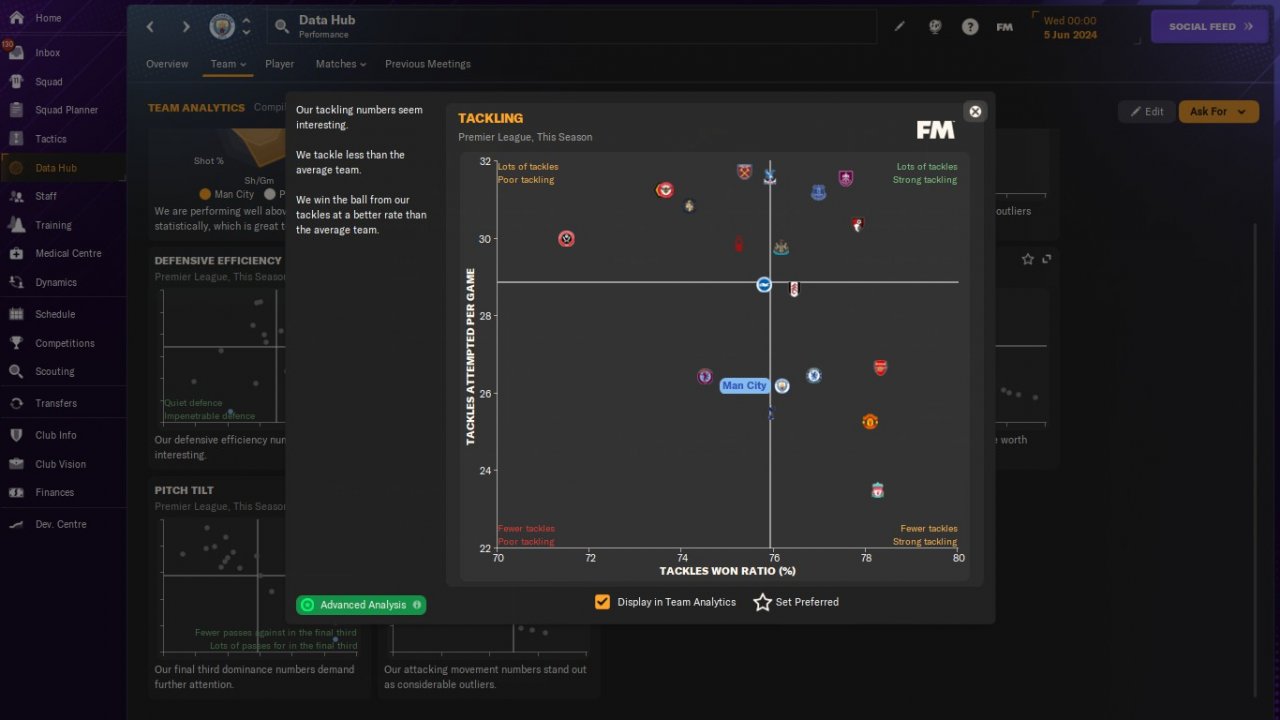
Task: Open the Team tab dropdown
Action: point(228,64)
